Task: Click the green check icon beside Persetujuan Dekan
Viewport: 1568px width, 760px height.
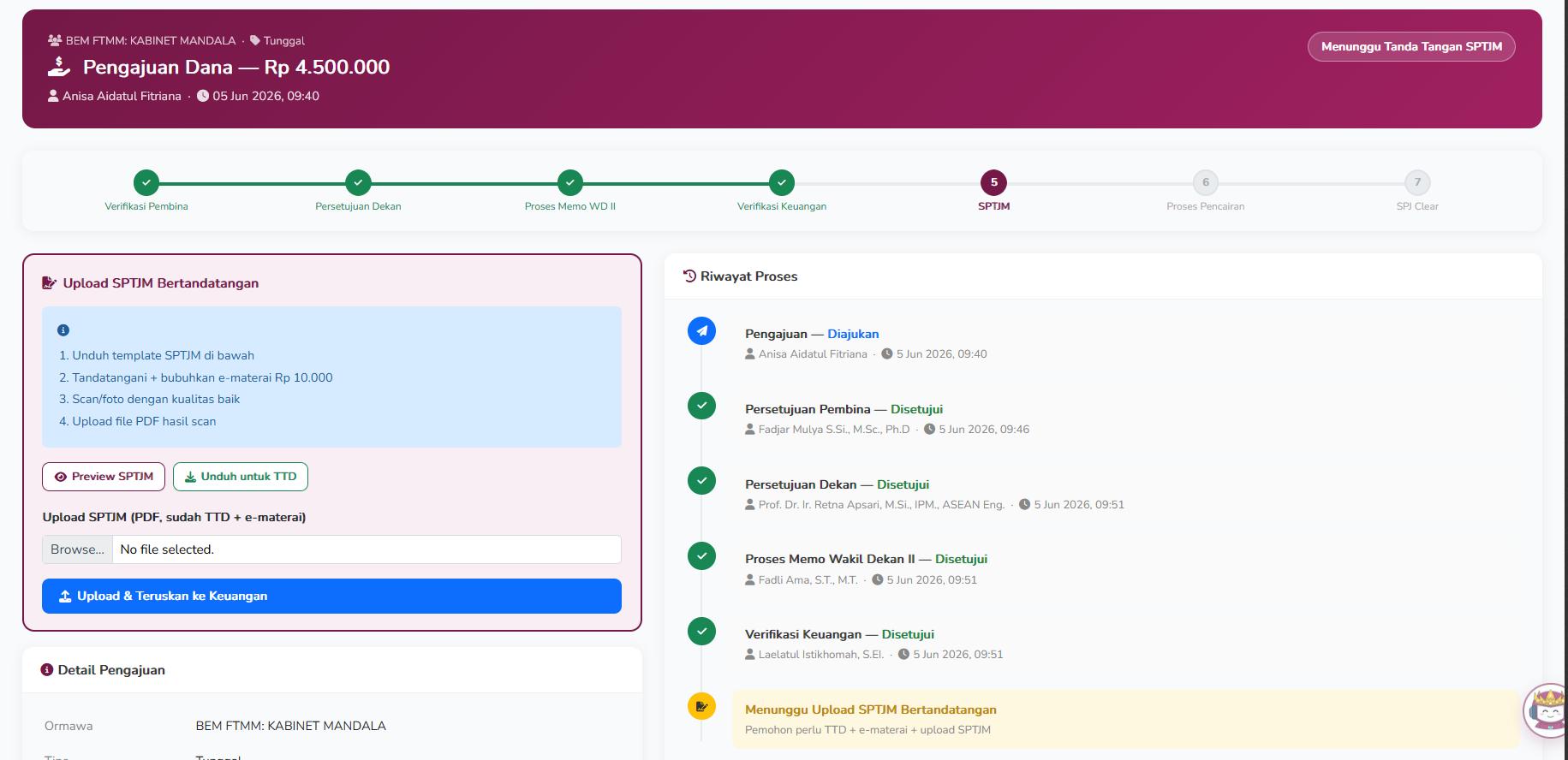Action: point(701,480)
